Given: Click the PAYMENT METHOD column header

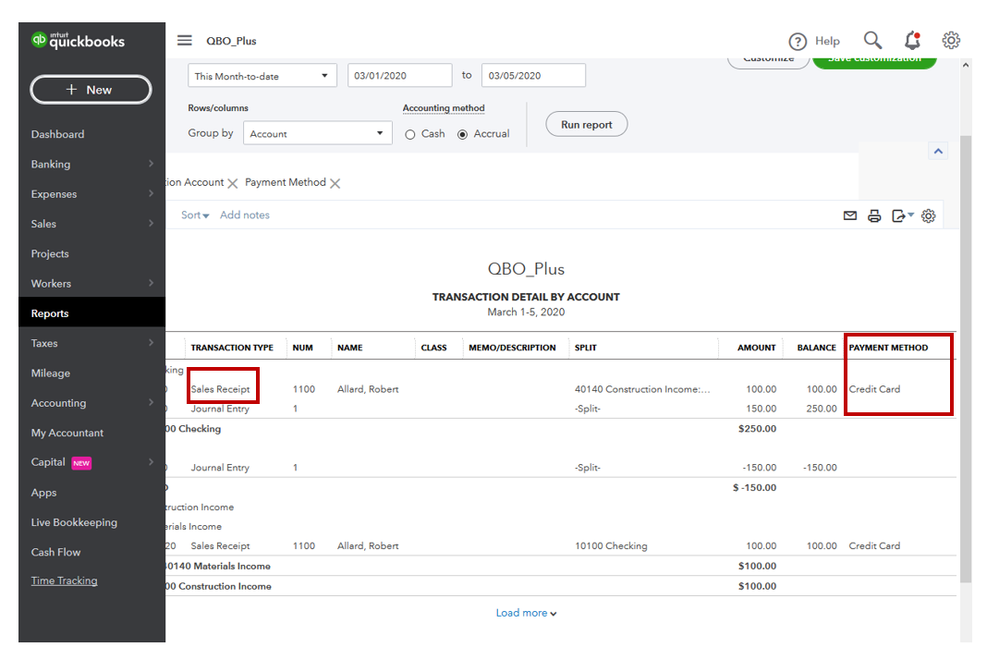Looking at the screenshot, I should [x=888, y=348].
